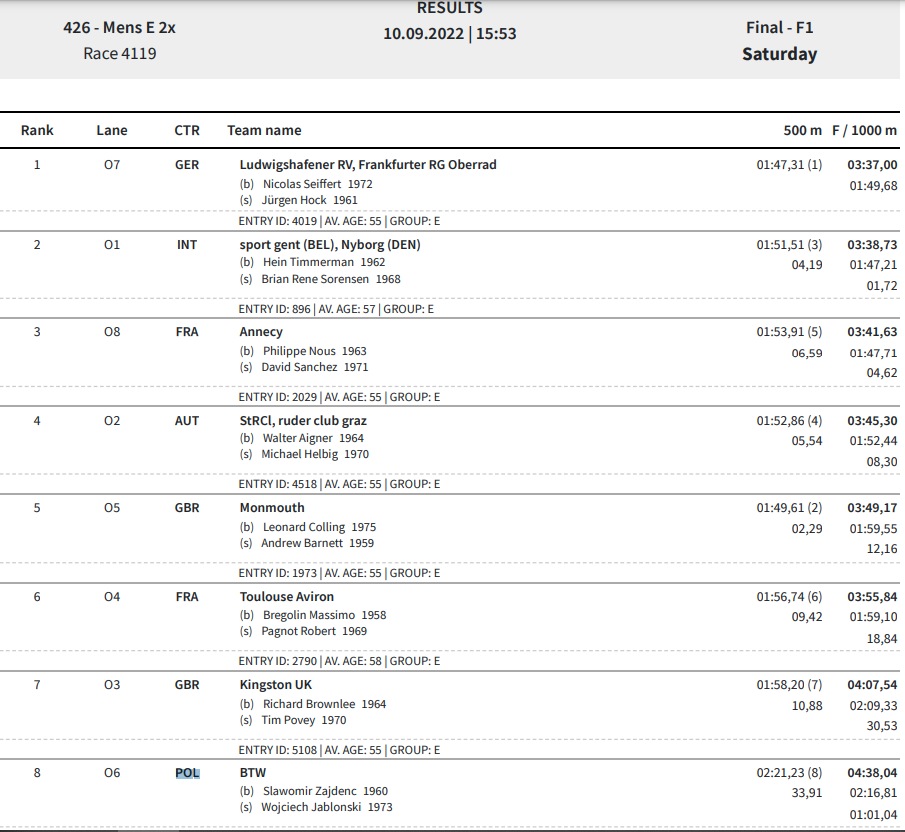Click the StRCl, ruder club graz team
905x832 pixels.
pos(303,421)
